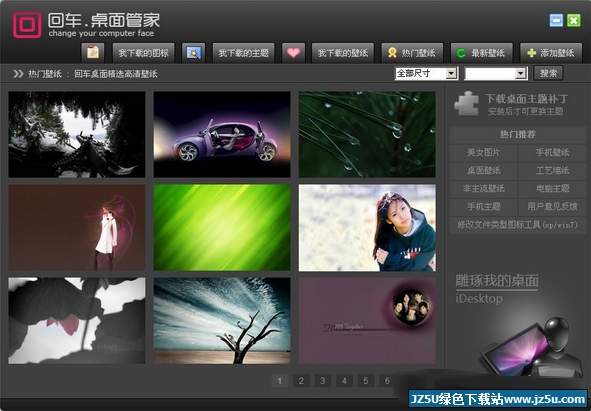Image resolution: width=591 pixels, height=411 pixels.
Task: Click the 热门推荐 section header
Action: pyautogui.click(x=518, y=134)
